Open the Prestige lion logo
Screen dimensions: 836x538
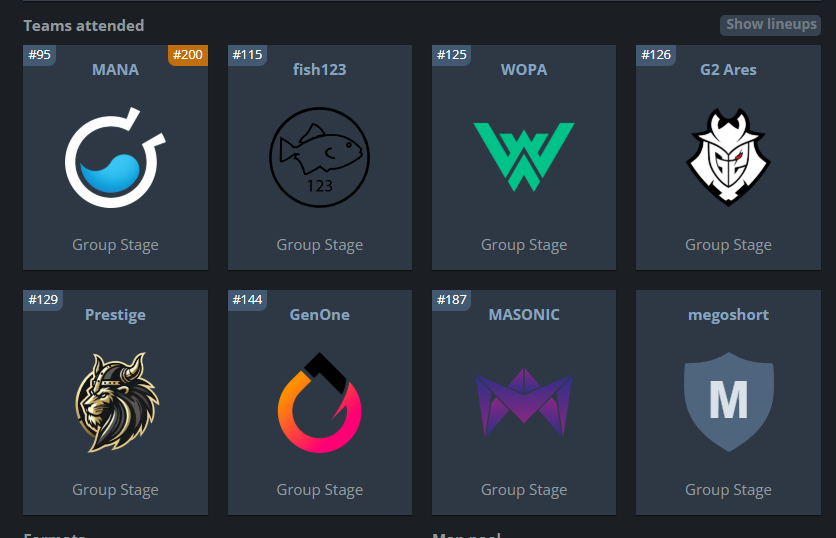[117, 402]
